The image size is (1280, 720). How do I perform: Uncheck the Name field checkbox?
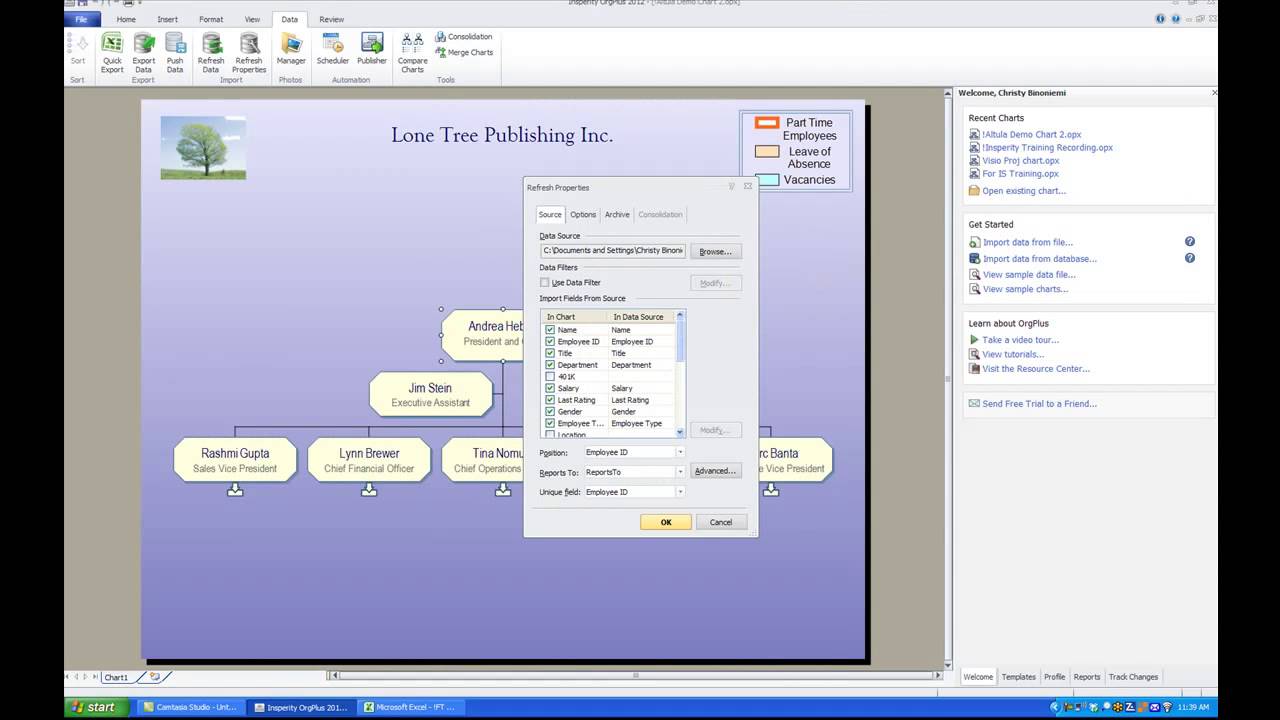(550, 330)
